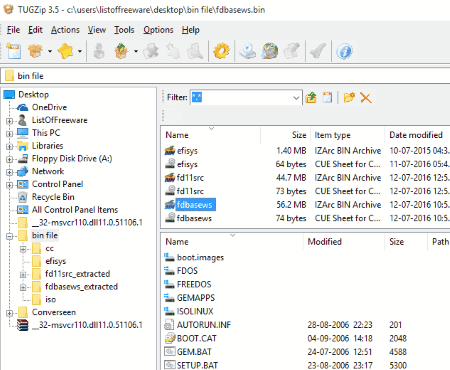The height and width of the screenshot is (370, 450).
Task: Click the Extract box icon in toolbar
Action: pyautogui.click(x=122, y=51)
